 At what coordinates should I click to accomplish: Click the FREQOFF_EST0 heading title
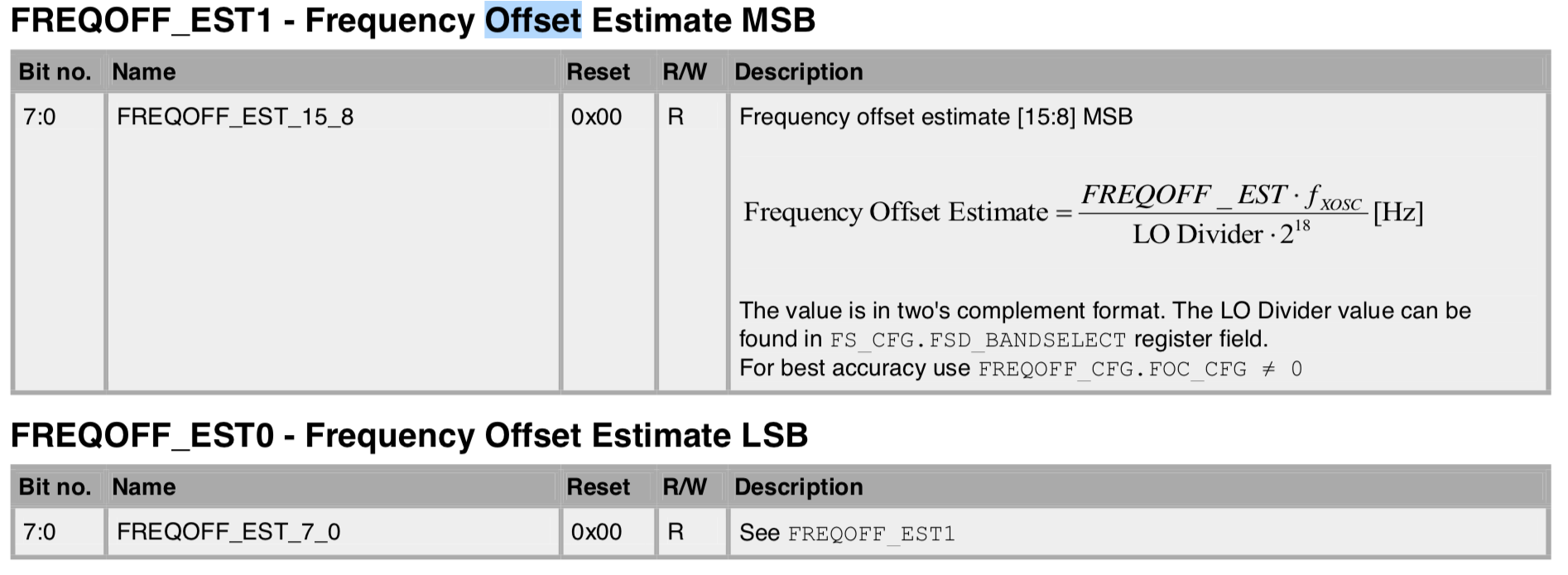(409, 435)
